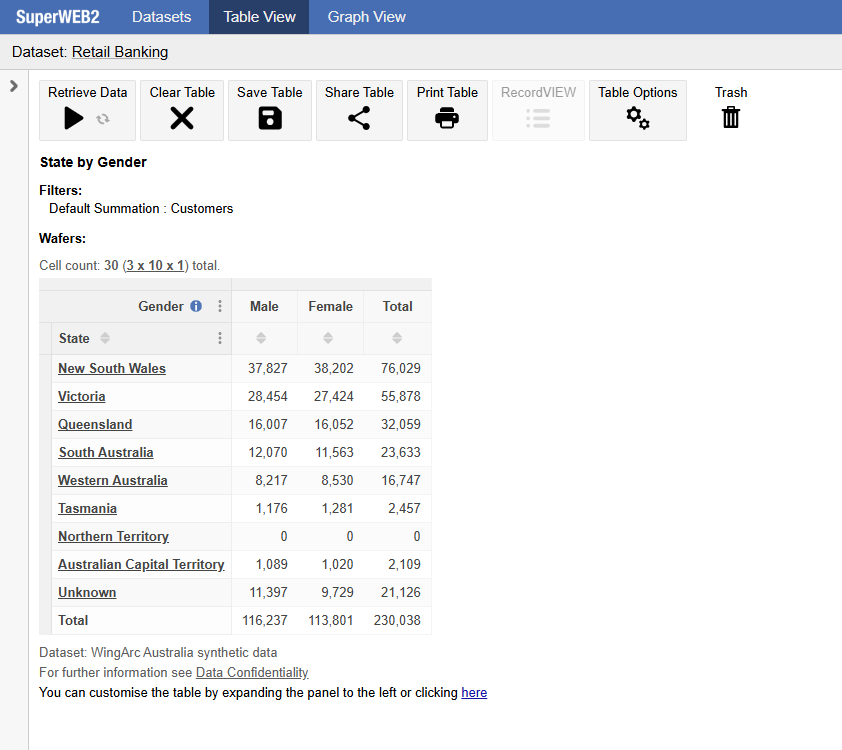
Task: Open the Datasets tab
Action: coord(161,16)
